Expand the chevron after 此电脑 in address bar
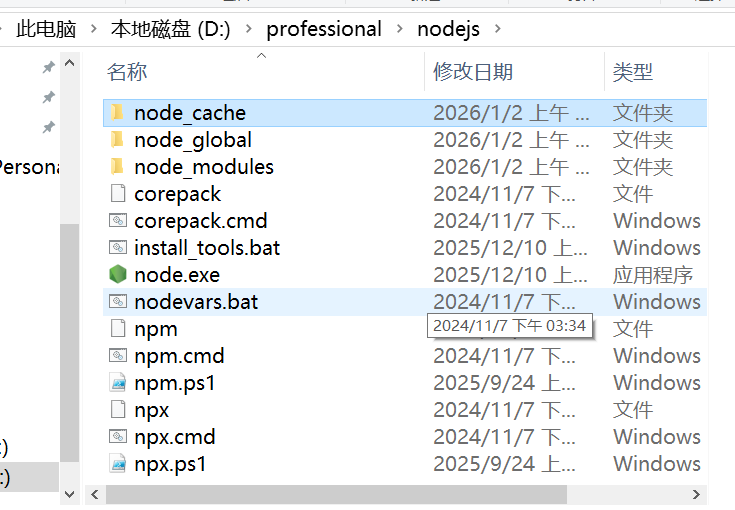Viewport: 735px width, 510px height. tap(94, 29)
